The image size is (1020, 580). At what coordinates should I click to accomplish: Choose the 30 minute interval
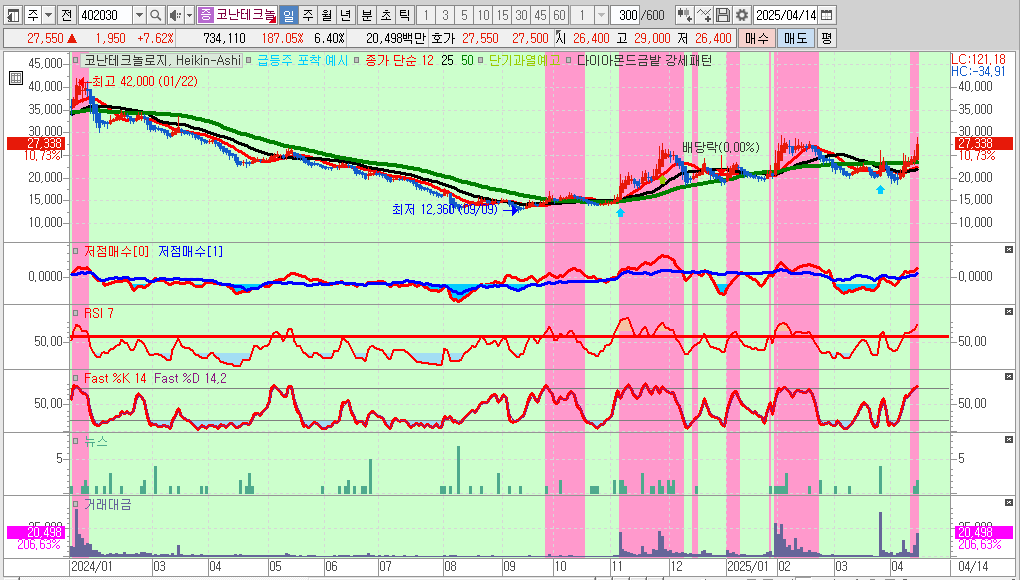[521, 15]
